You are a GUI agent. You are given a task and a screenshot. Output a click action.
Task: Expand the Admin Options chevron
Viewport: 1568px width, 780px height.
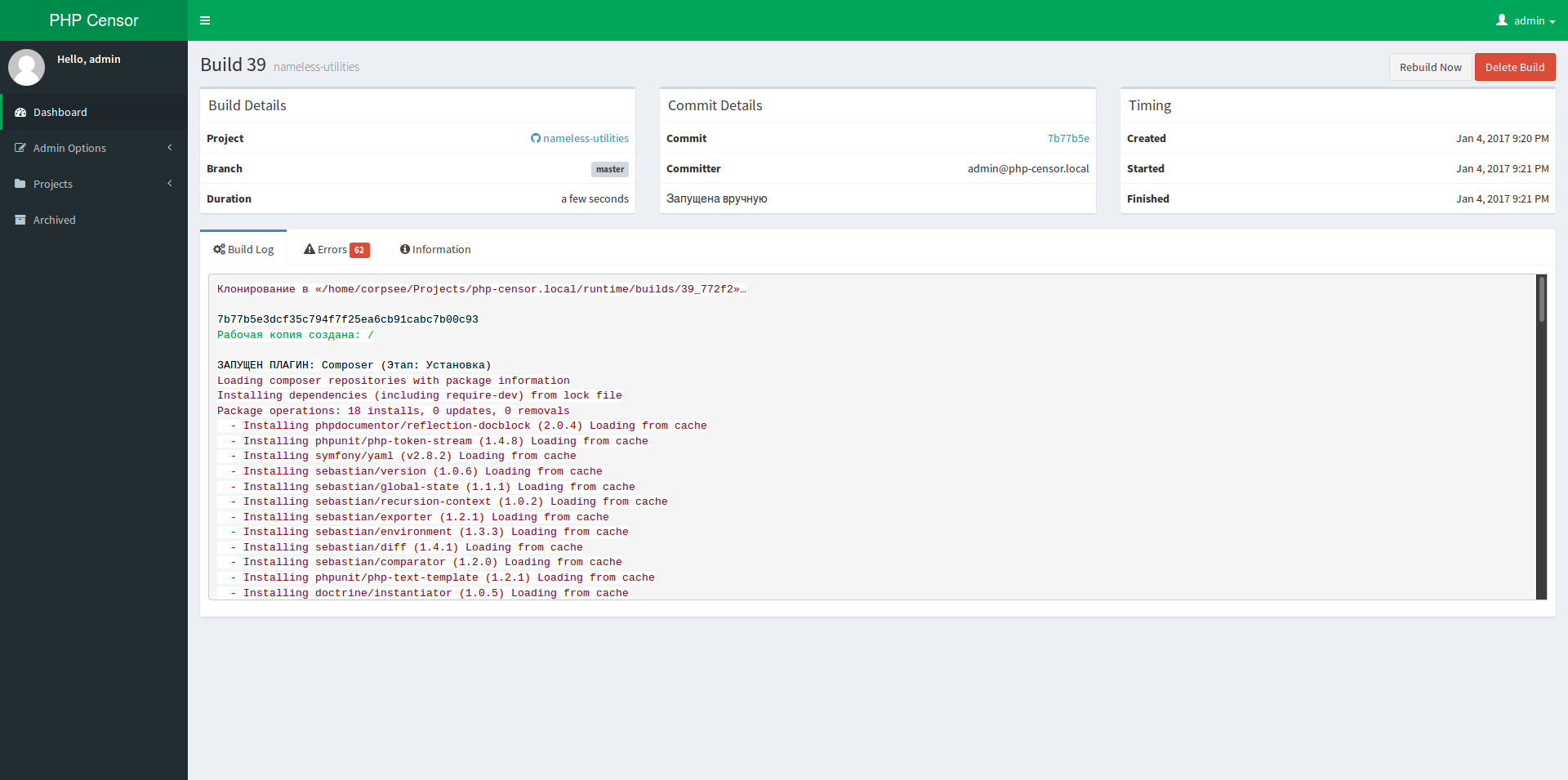click(x=170, y=148)
